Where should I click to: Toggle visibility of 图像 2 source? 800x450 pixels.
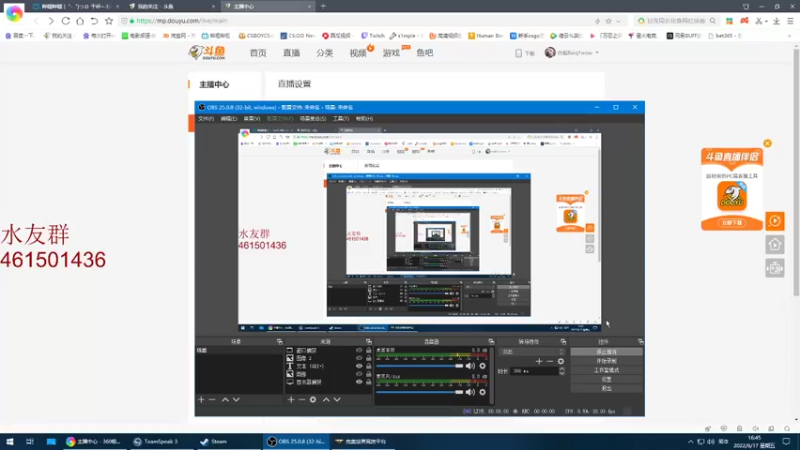click(359, 358)
